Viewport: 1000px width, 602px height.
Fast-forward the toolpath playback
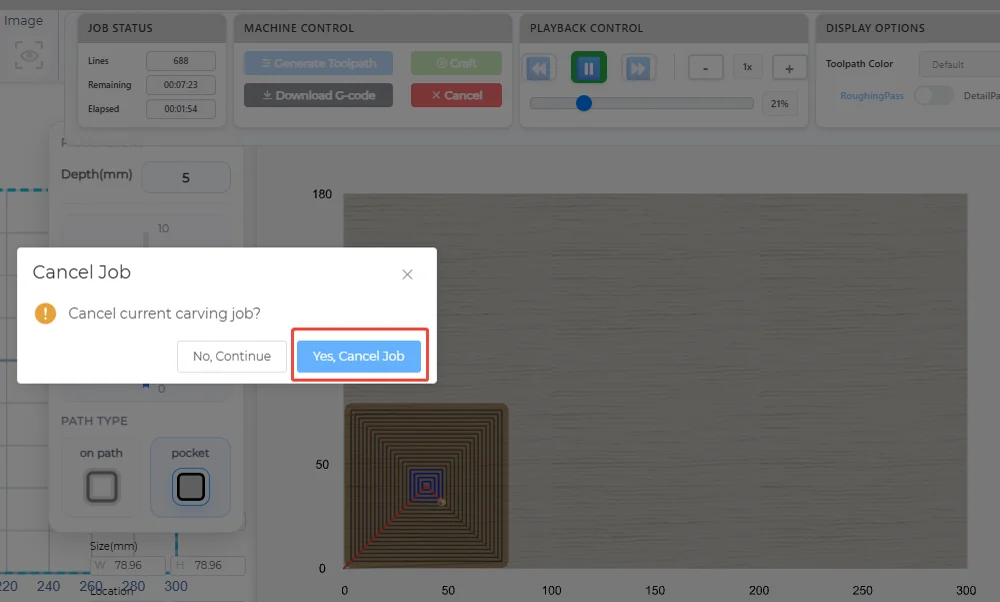click(x=638, y=68)
